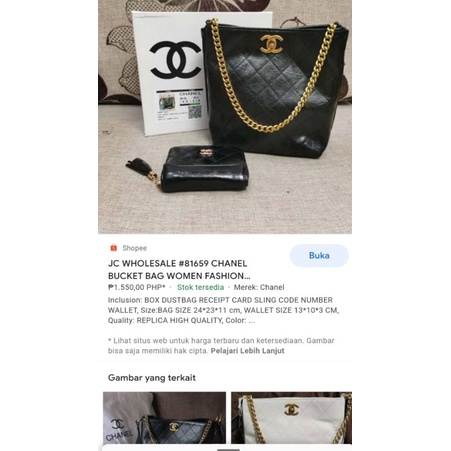
Task: Click the Stok tersedia availability label
Action: pyautogui.click(x=200, y=287)
